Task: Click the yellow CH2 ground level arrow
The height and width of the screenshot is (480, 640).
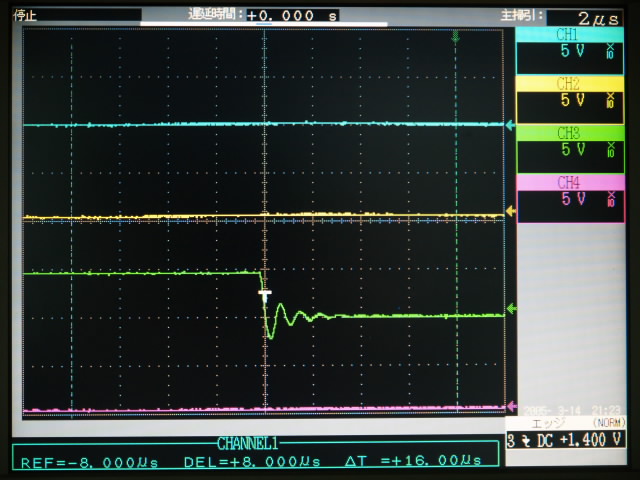Action: point(511,211)
